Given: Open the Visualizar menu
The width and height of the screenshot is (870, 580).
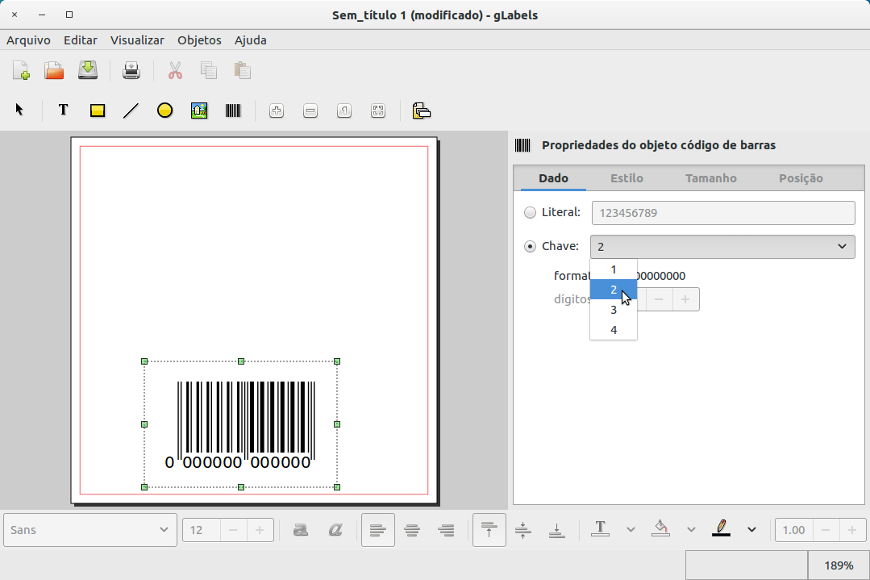Looking at the screenshot, I should coord(137,41).
